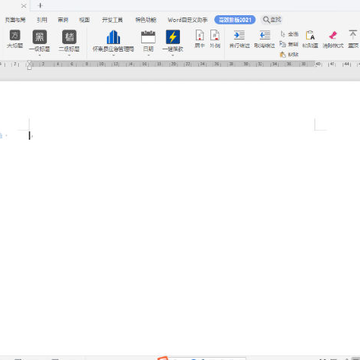Apply the 一级标题 heading style icon
The width and height of the screenshot is (360, 360).
(40, 37)
